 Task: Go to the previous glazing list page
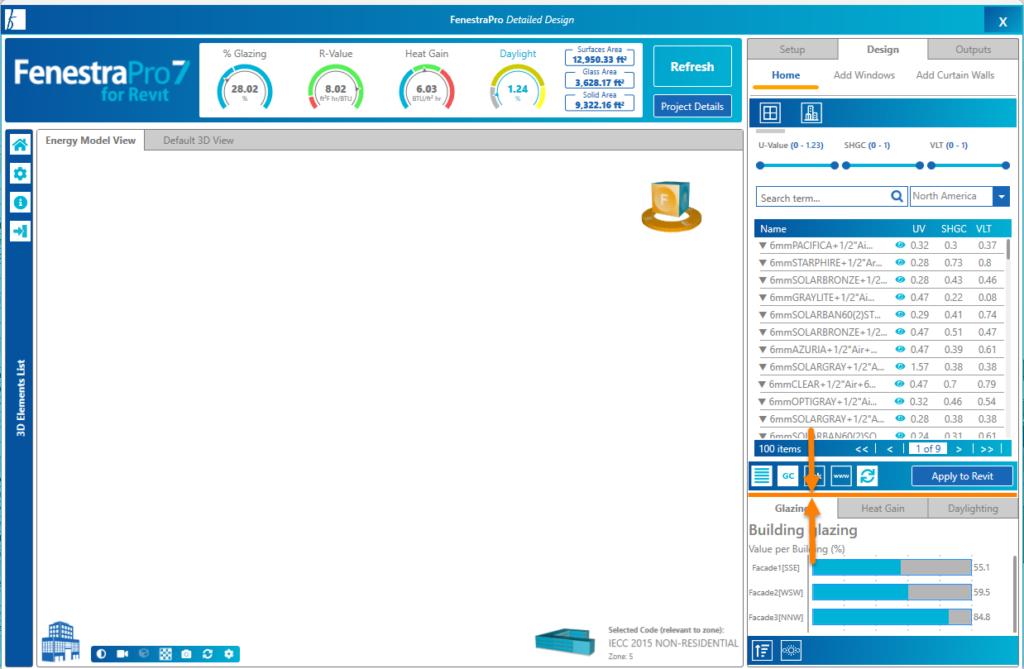pyautogui.click(x=889, y=449)
